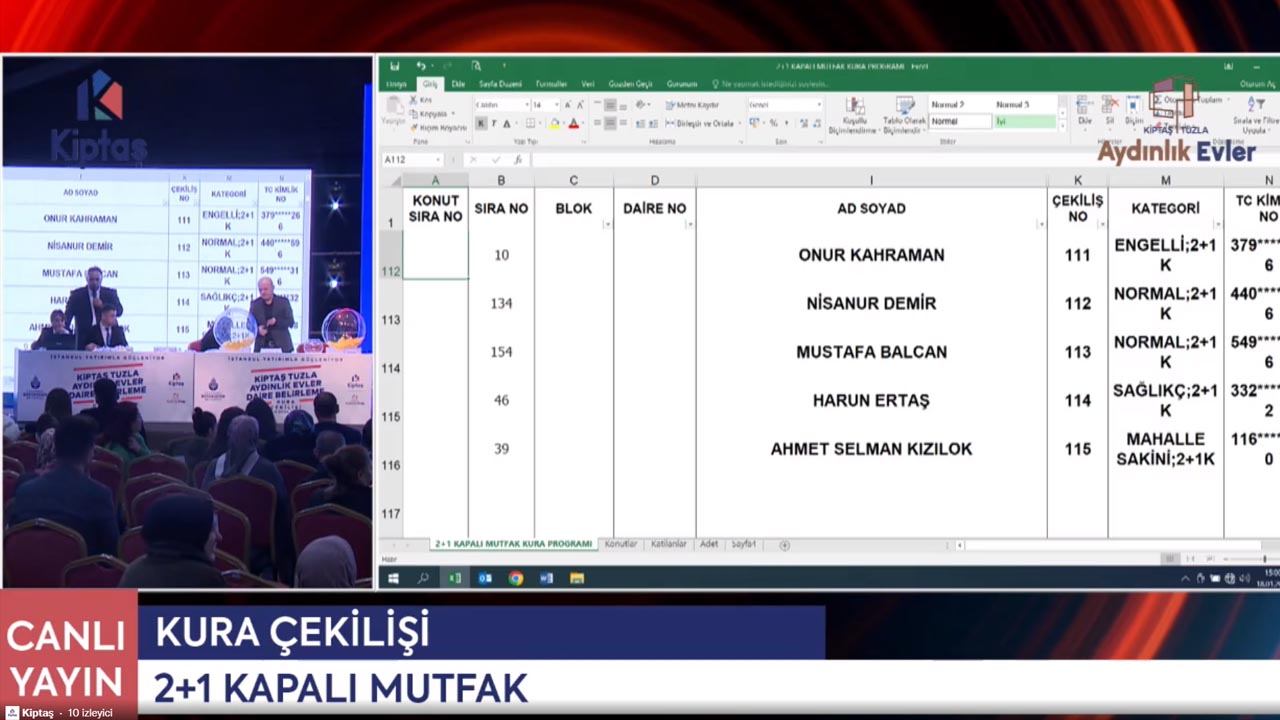The height and width of the screenshot is (720, 1280).
Task: Toggle underline A formatting
Action: pyautogui.click(x=505, y=123)
